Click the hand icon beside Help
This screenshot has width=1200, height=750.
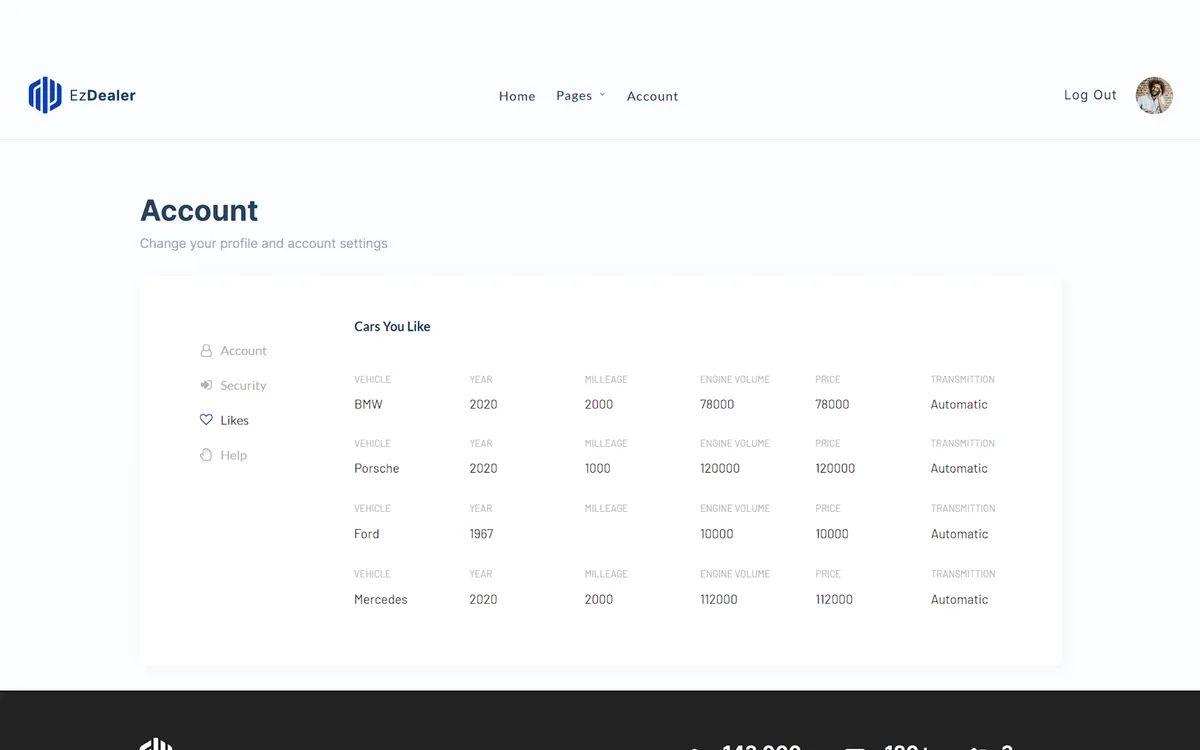(x=206, y=455)
